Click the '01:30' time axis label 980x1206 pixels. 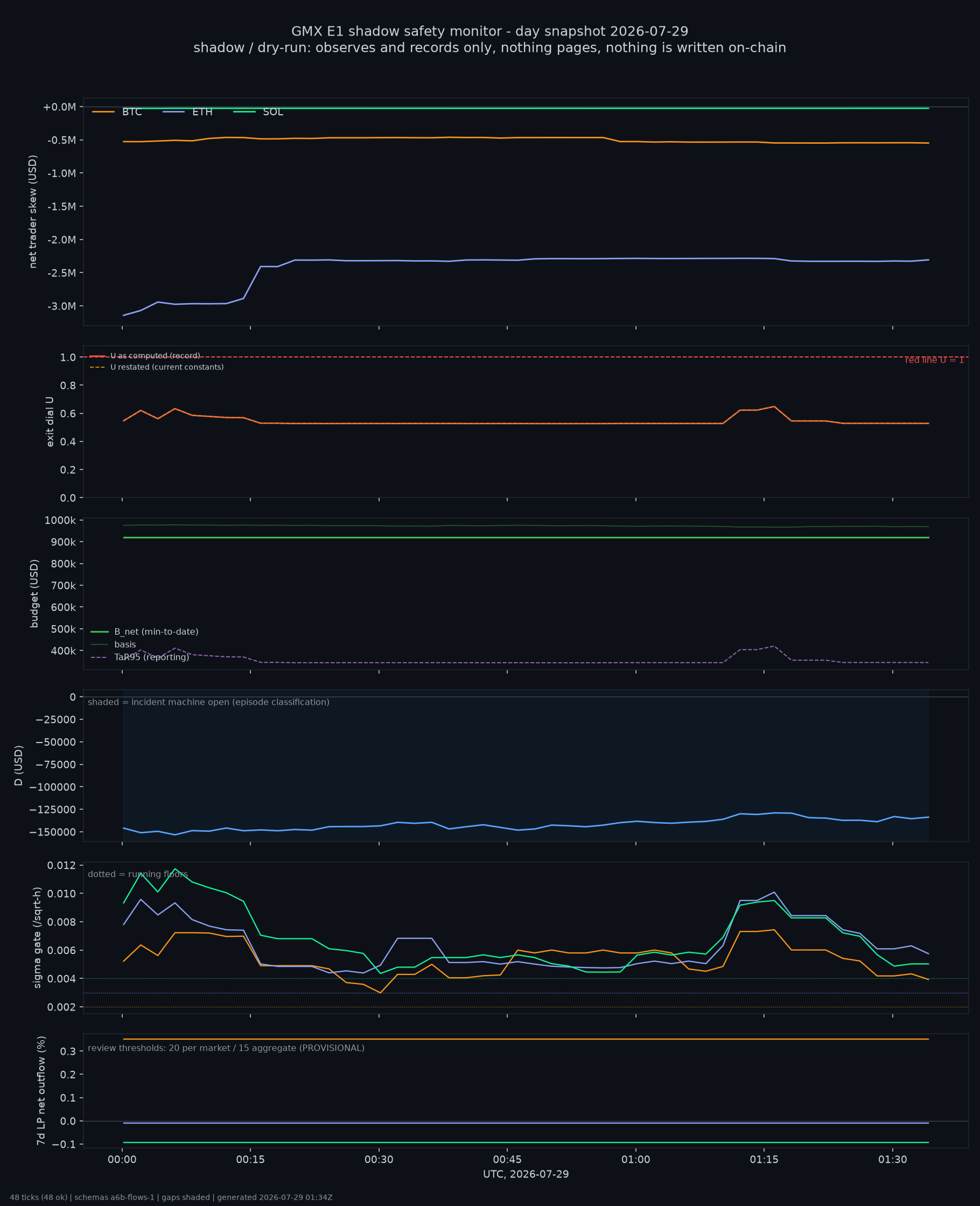pos(893,1160)
